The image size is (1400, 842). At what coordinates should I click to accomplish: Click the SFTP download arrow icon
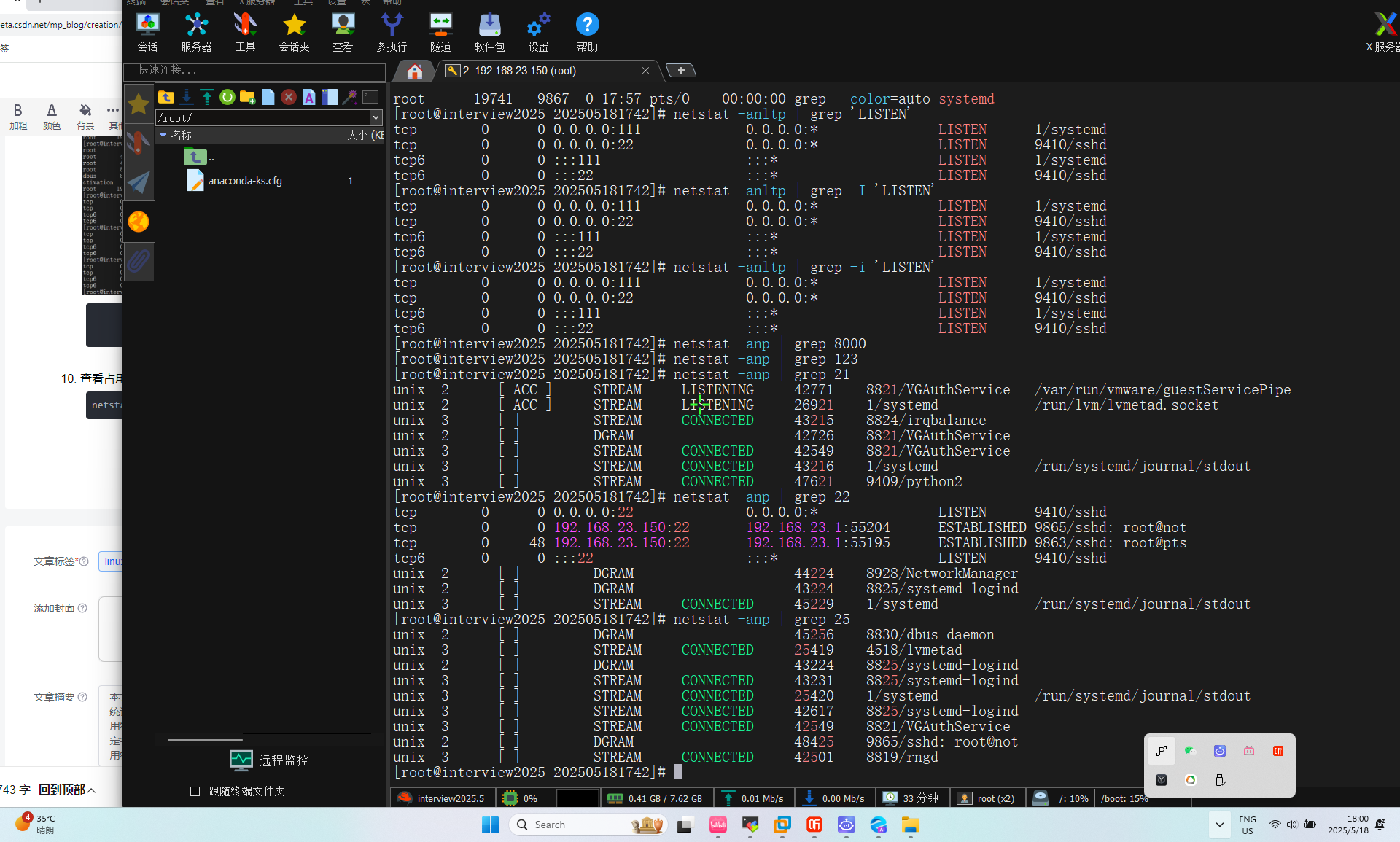[x=187, y=97]
